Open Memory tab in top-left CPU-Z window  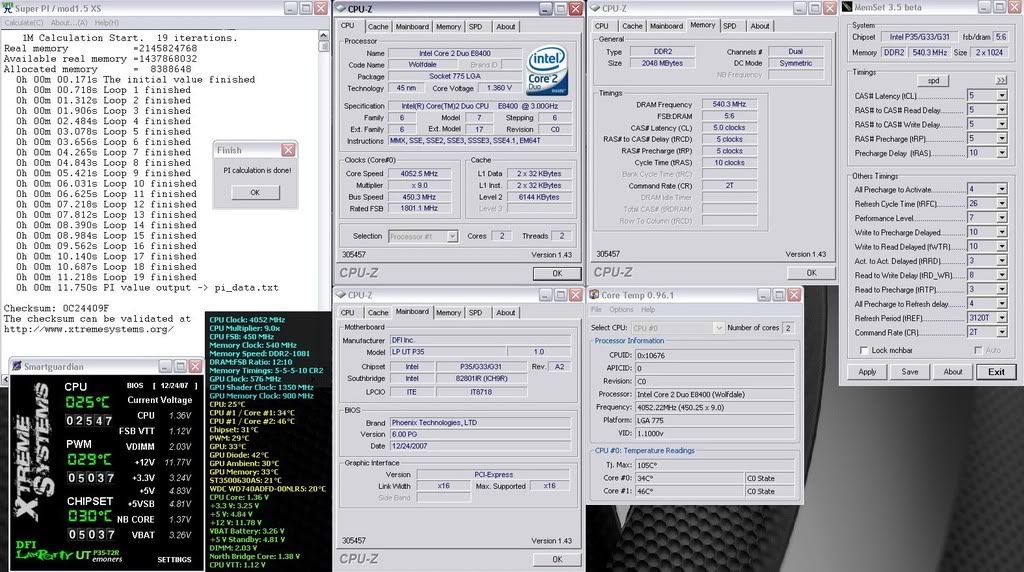tap(448, 27)
